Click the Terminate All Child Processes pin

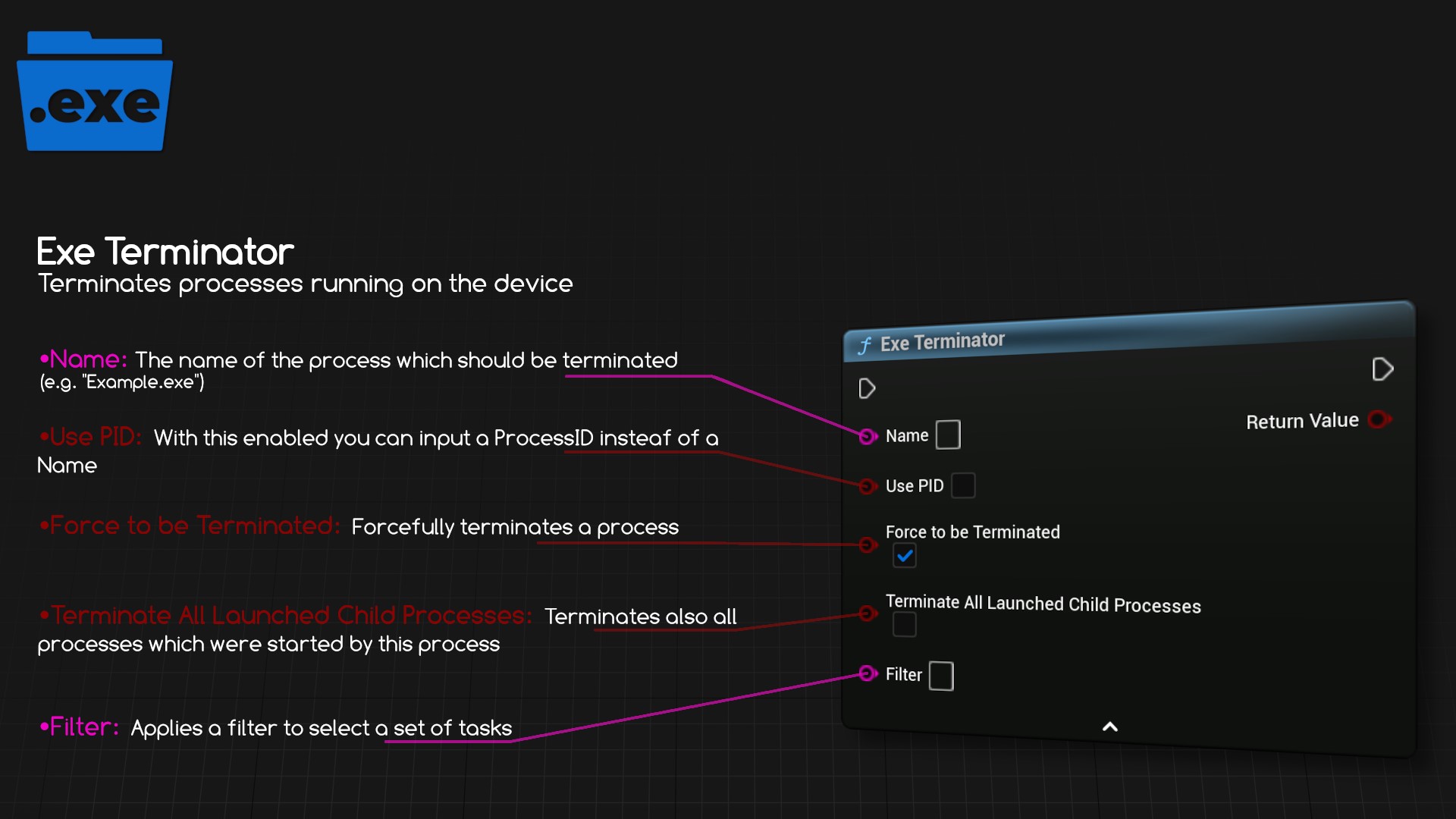pos(867,613)
